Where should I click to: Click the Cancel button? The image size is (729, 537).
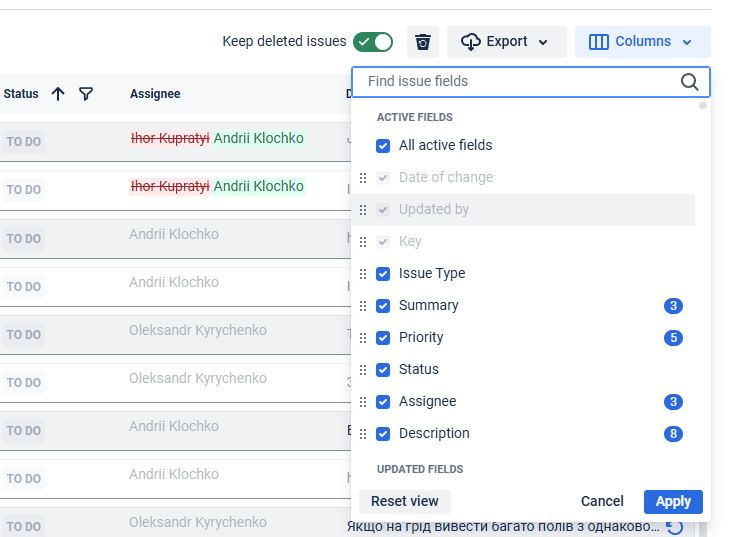coord(602,501)
